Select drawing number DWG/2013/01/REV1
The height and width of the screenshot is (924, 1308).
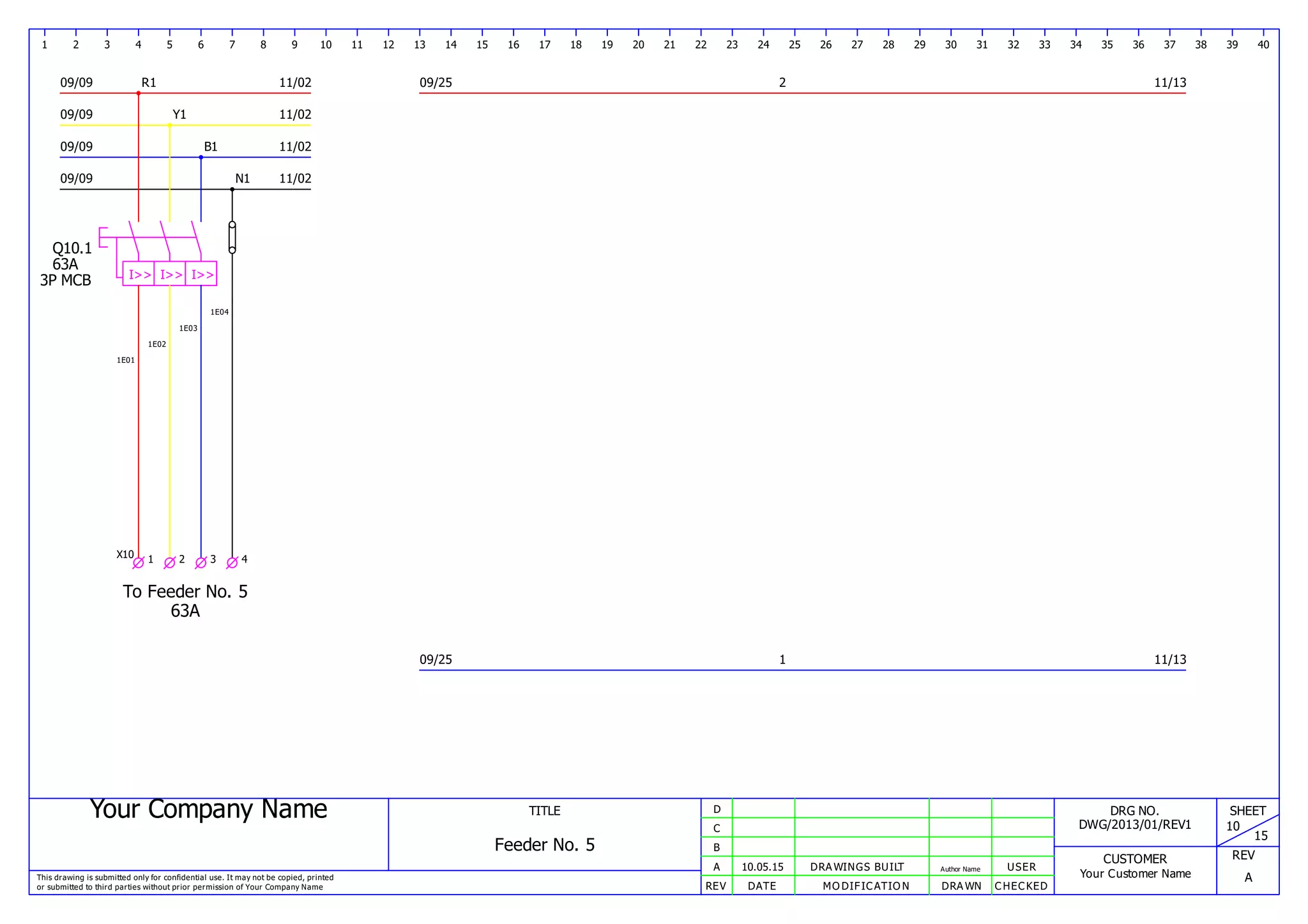1134,824
